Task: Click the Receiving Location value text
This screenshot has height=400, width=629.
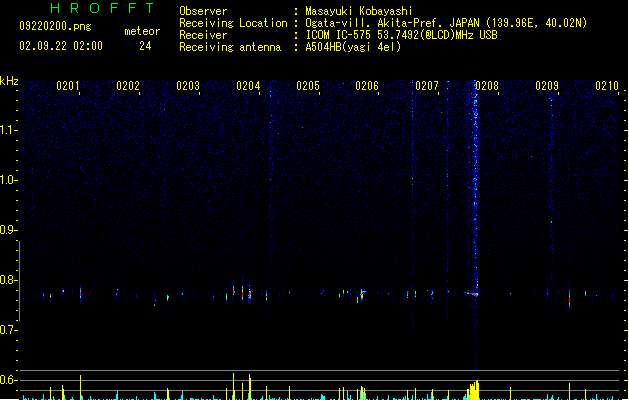Action: pos(446,23)
